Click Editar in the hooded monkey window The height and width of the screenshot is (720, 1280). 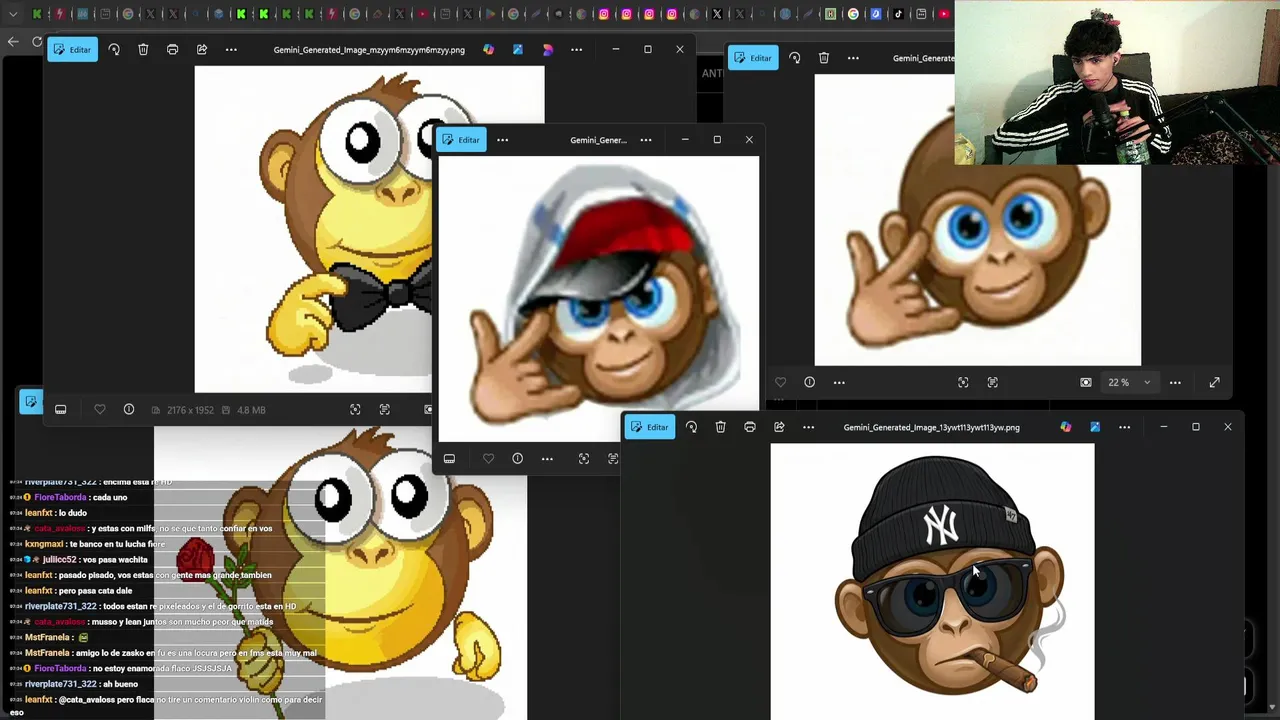461,140
